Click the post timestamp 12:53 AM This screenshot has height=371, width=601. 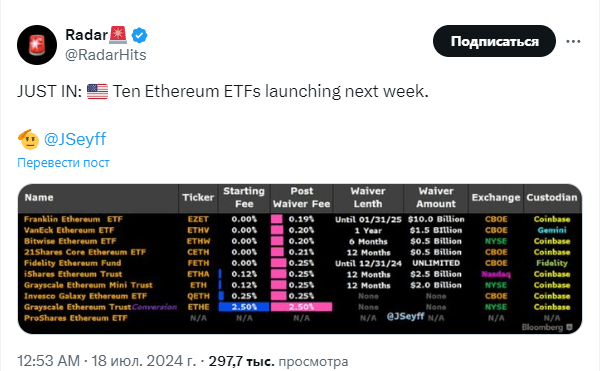click(x=49, y=361)
